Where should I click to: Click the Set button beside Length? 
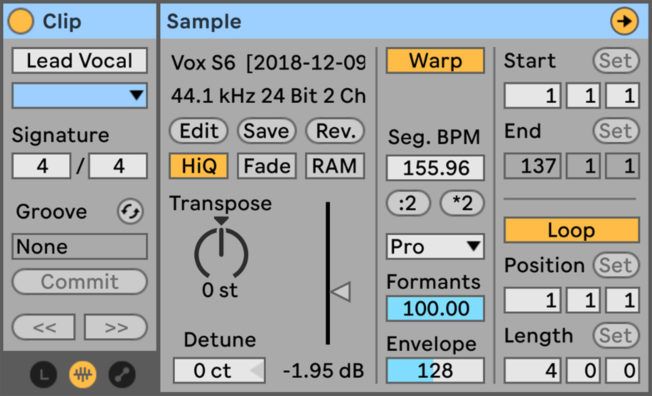[616, 335]
